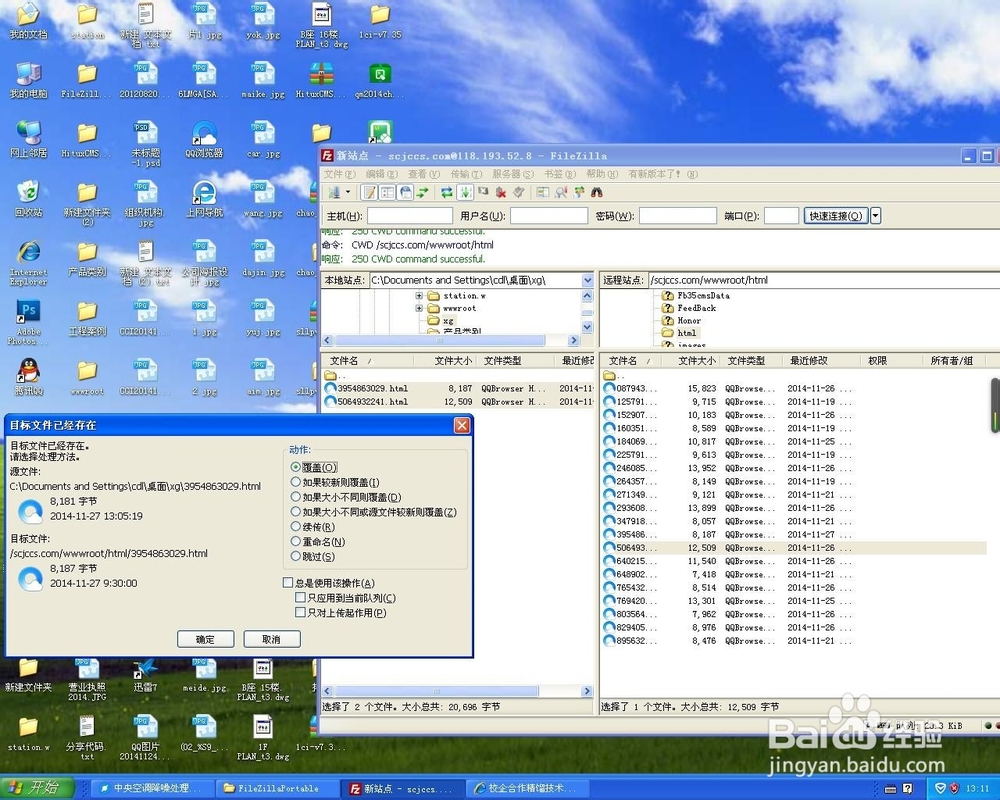The height and width of the screenshot is (800, 1000).
Task: Check 总是使用该操作(A) checkbox
Action: 288,582
